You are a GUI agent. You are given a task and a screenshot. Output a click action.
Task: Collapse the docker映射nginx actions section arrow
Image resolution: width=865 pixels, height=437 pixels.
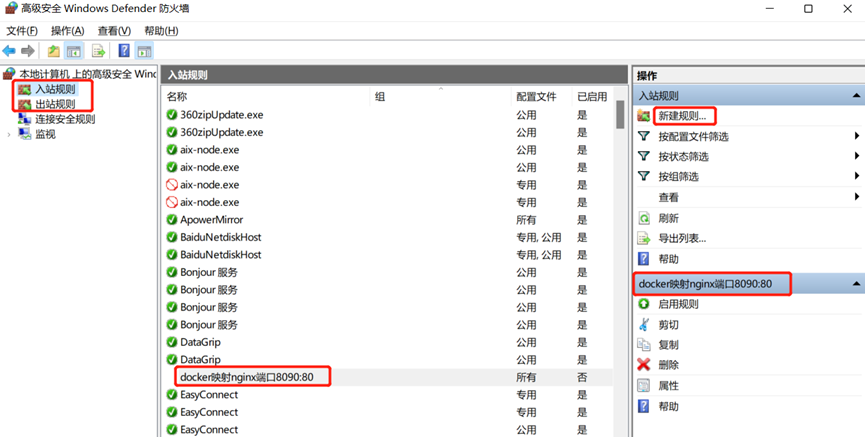856,284
